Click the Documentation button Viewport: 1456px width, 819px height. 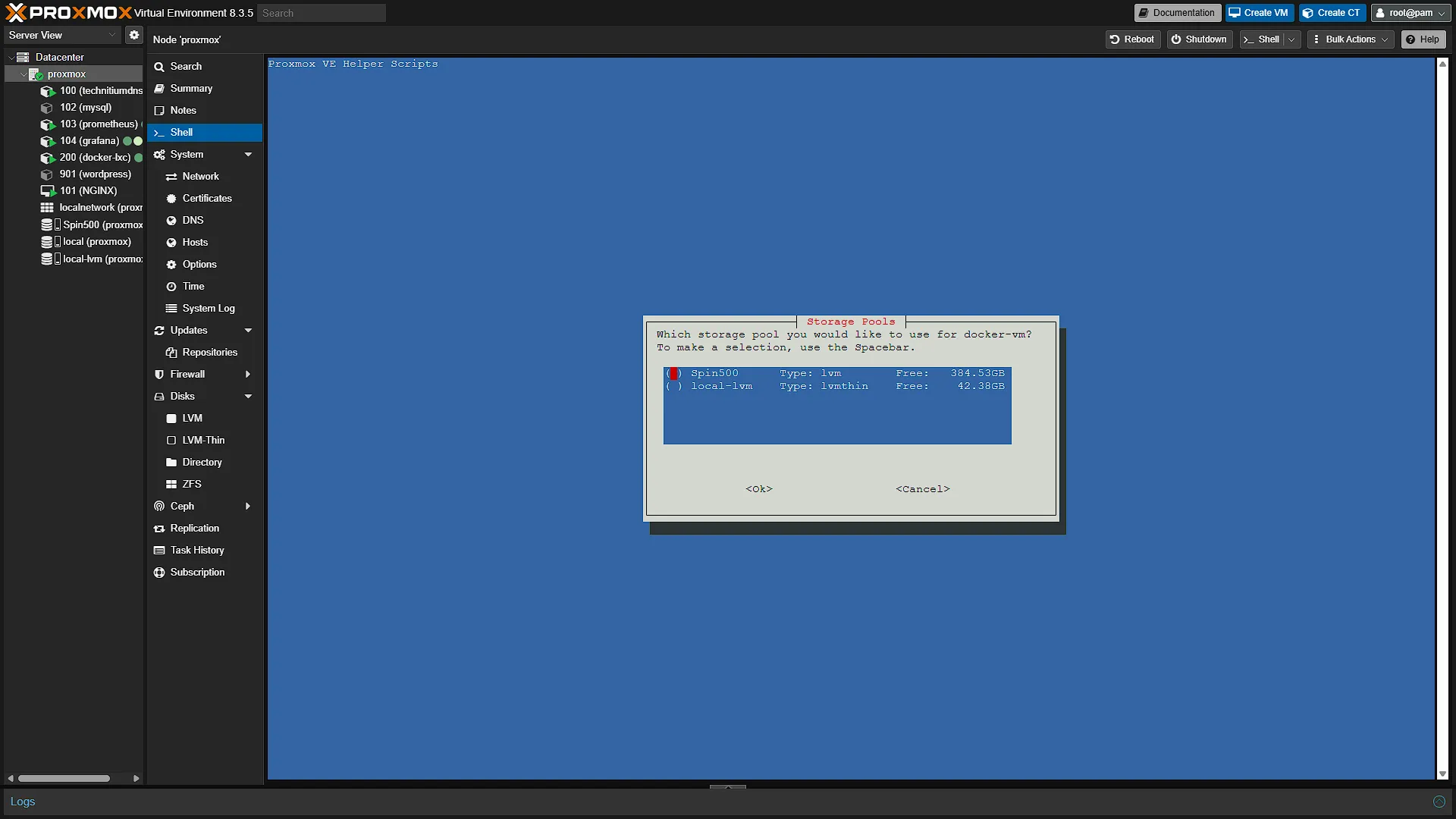1178,13
